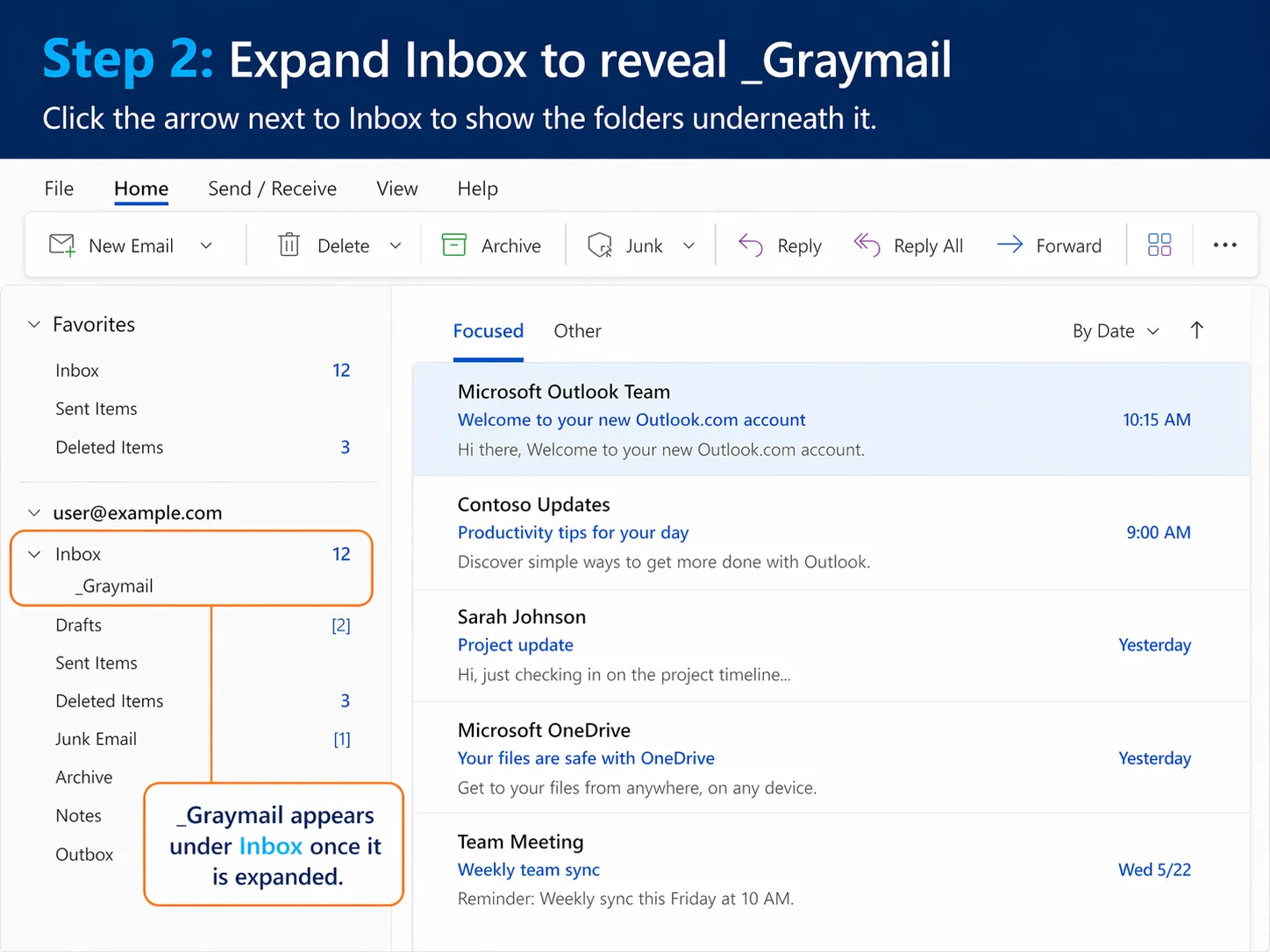1270x952 pixels.
Task: Switch to the Focused inbox tab
Action: click(x=489, y=331)
